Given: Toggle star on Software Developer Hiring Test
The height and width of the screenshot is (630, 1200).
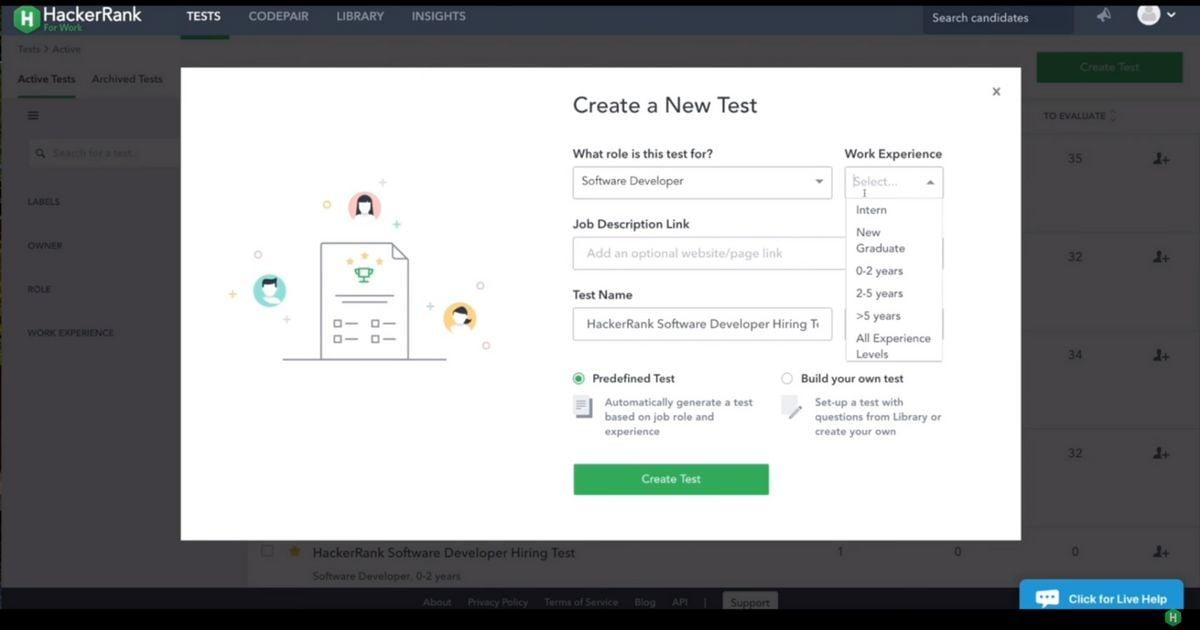Looking at the screenshot, I should (294, 551).
